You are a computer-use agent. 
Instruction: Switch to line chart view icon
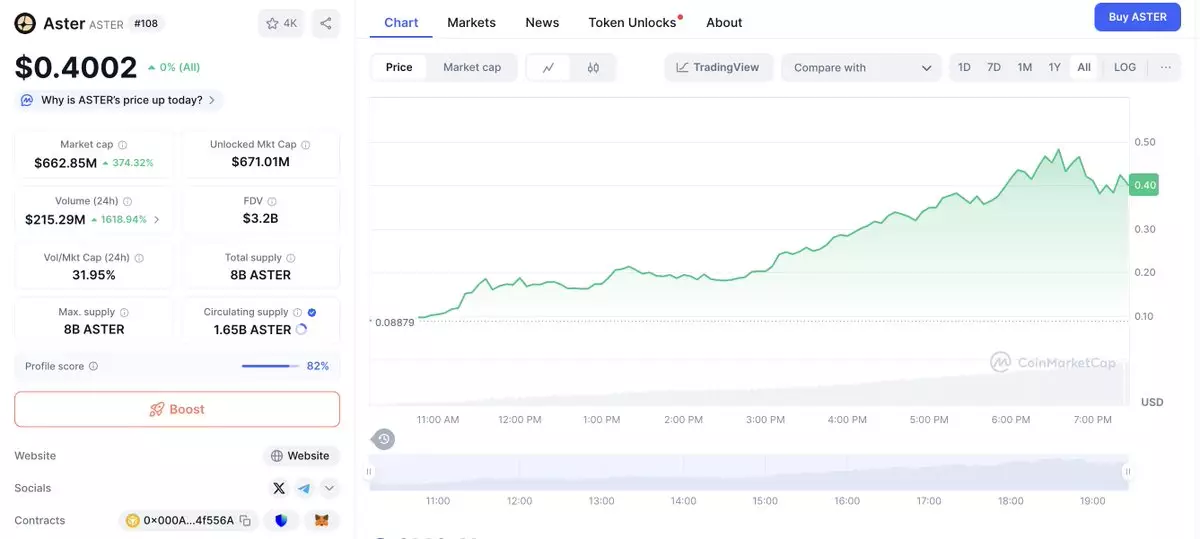(549, 68)
